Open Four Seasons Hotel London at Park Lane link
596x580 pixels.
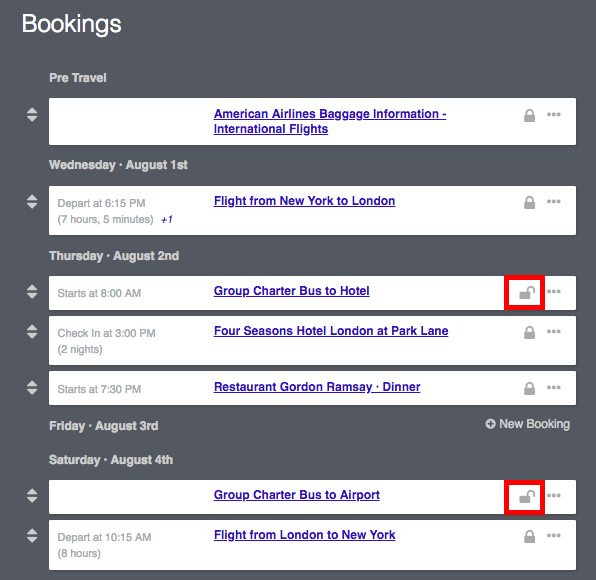pos(331,331)
